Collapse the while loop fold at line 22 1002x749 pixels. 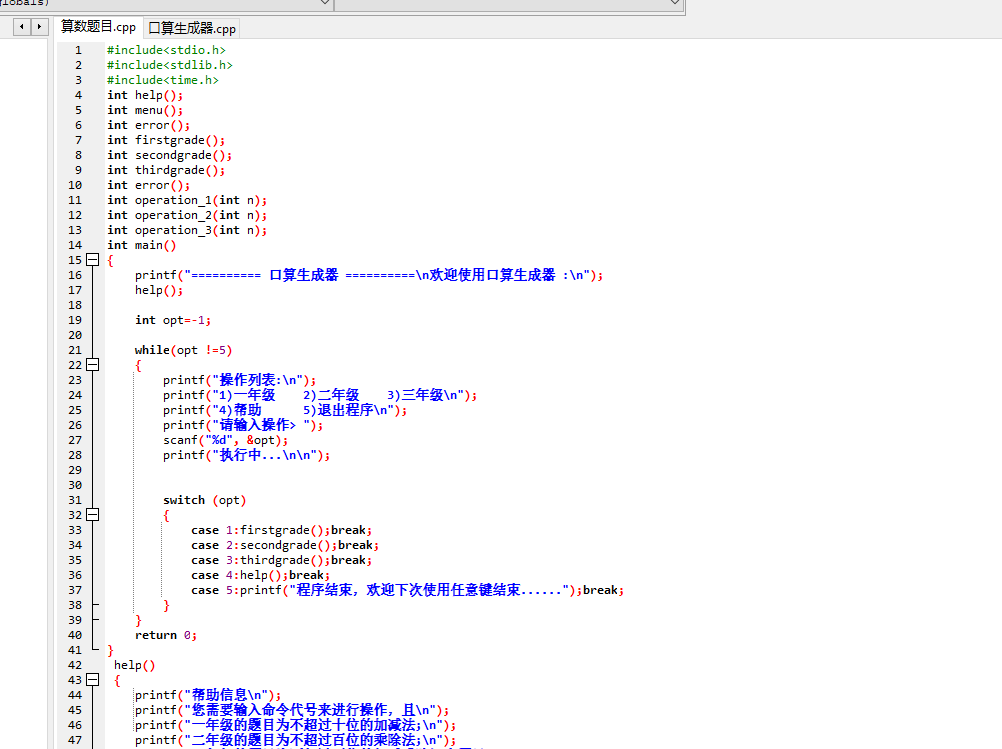pos(93,364)
